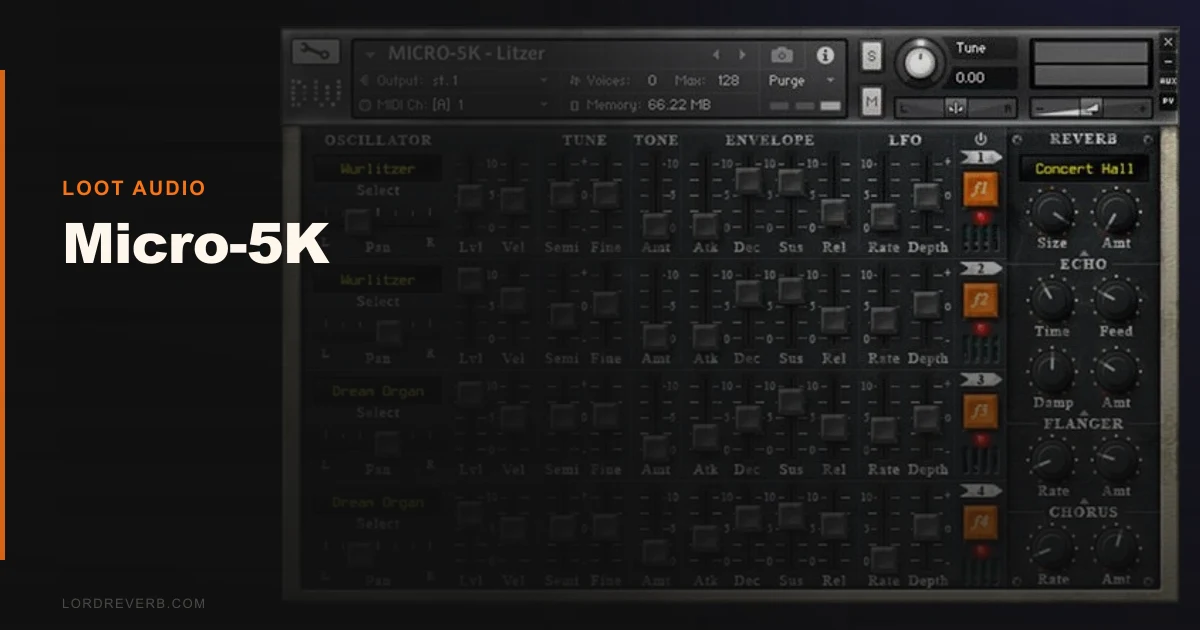The height and width of the screenshot is (630, 1200).
Task: Click the PV button in header
Action: point(1168,102)
